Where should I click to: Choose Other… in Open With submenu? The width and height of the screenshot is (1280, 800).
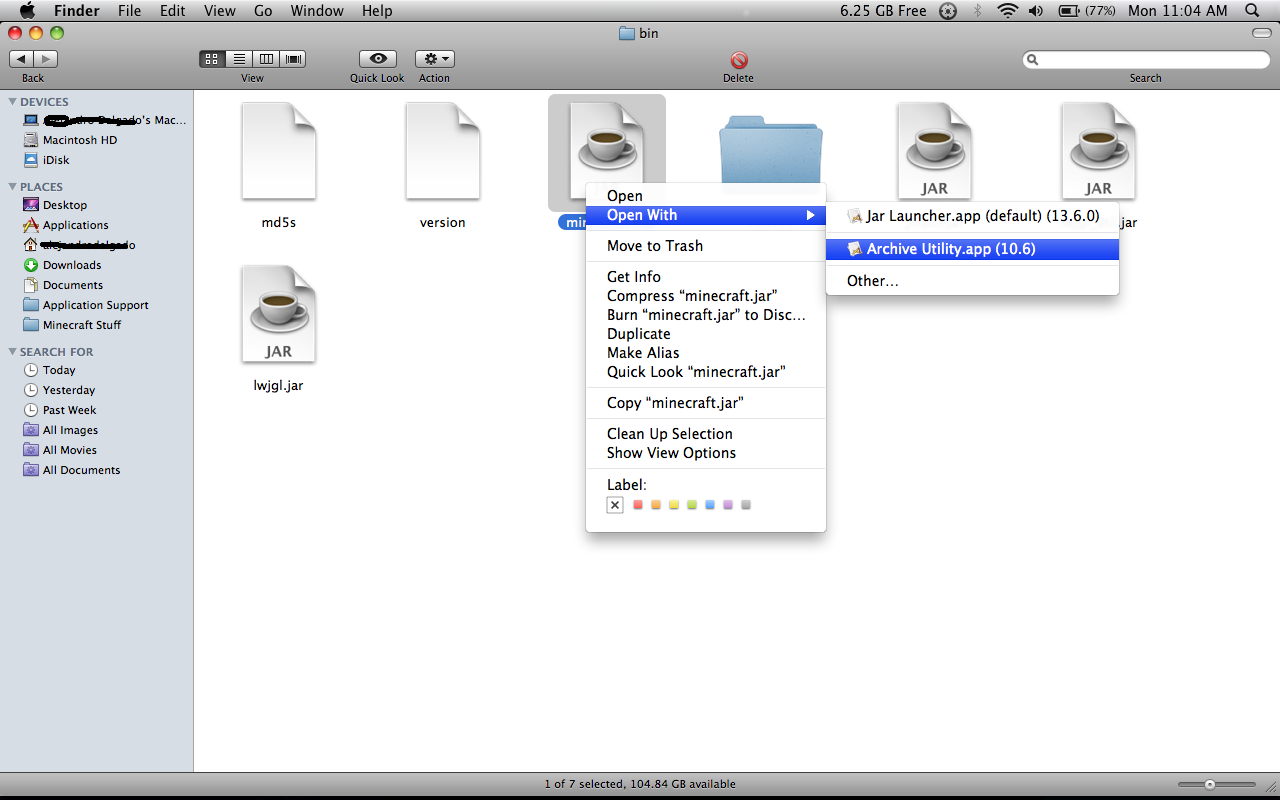click(x=972, y=281)
